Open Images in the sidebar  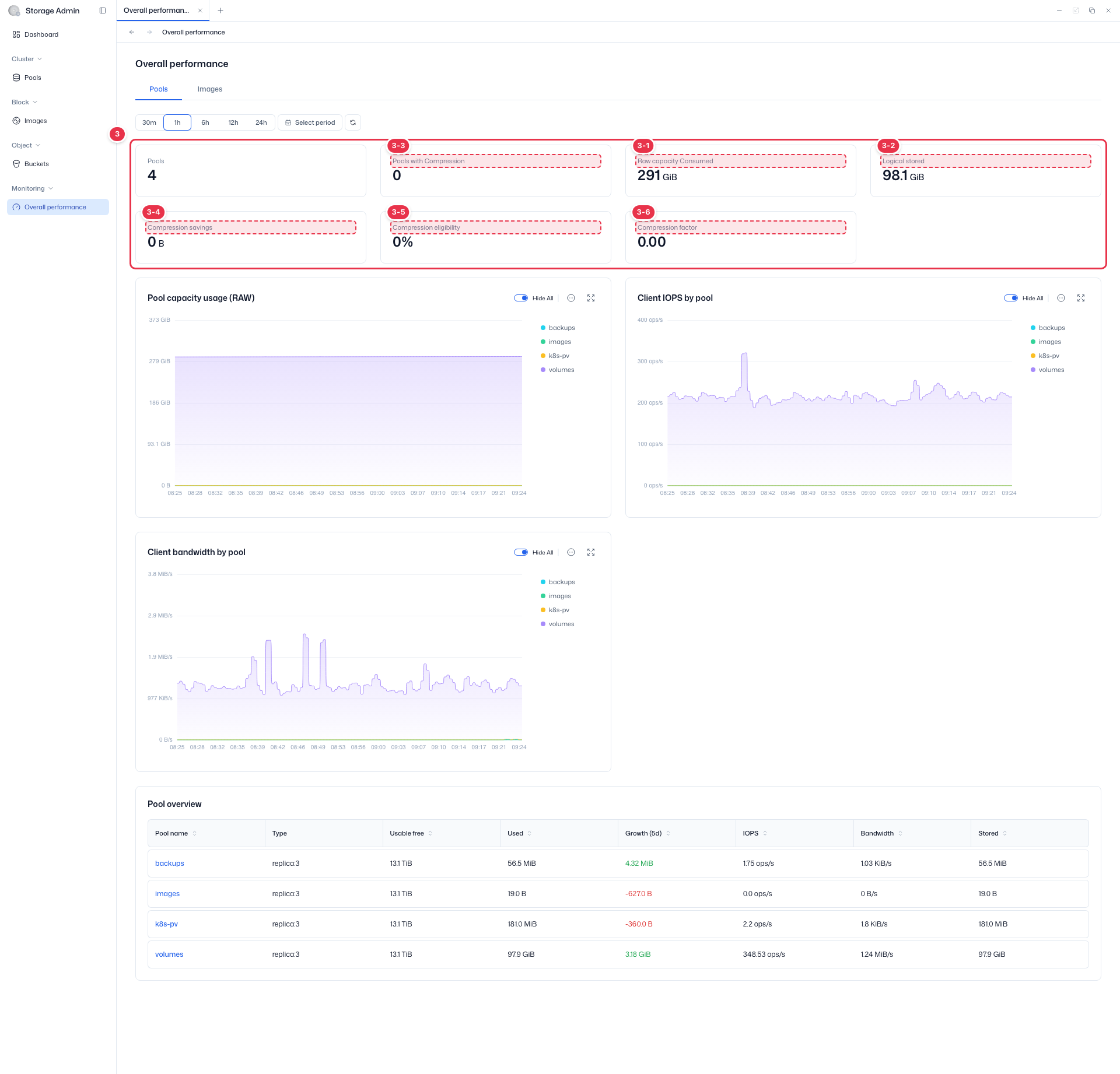(x=58, y=121)
